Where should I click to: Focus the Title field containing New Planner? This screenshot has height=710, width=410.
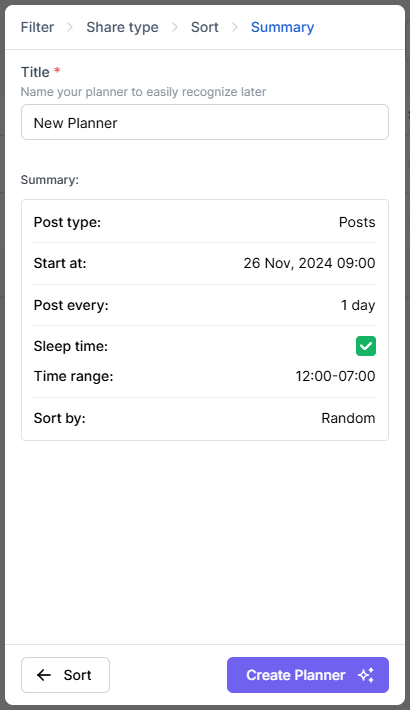tap(205, 122)
